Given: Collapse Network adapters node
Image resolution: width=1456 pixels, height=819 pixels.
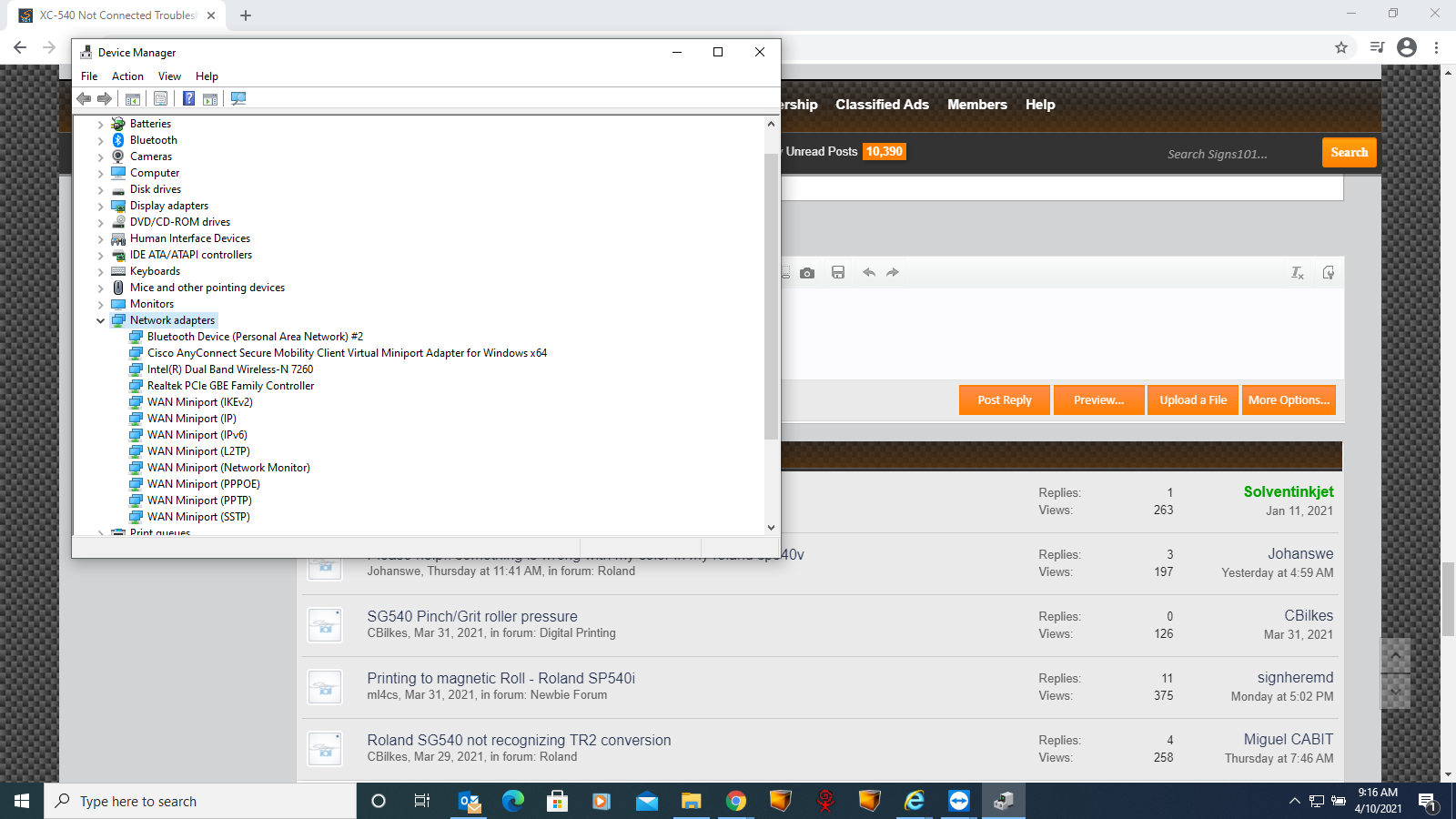Looking at the screenshot, I should (x=100, y=320).
